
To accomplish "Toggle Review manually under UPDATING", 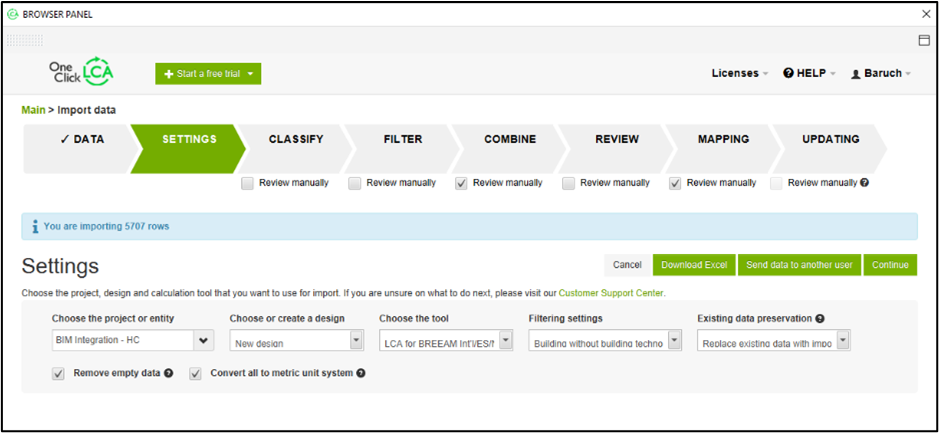I will pyautogui.click(x=776, y=183).
